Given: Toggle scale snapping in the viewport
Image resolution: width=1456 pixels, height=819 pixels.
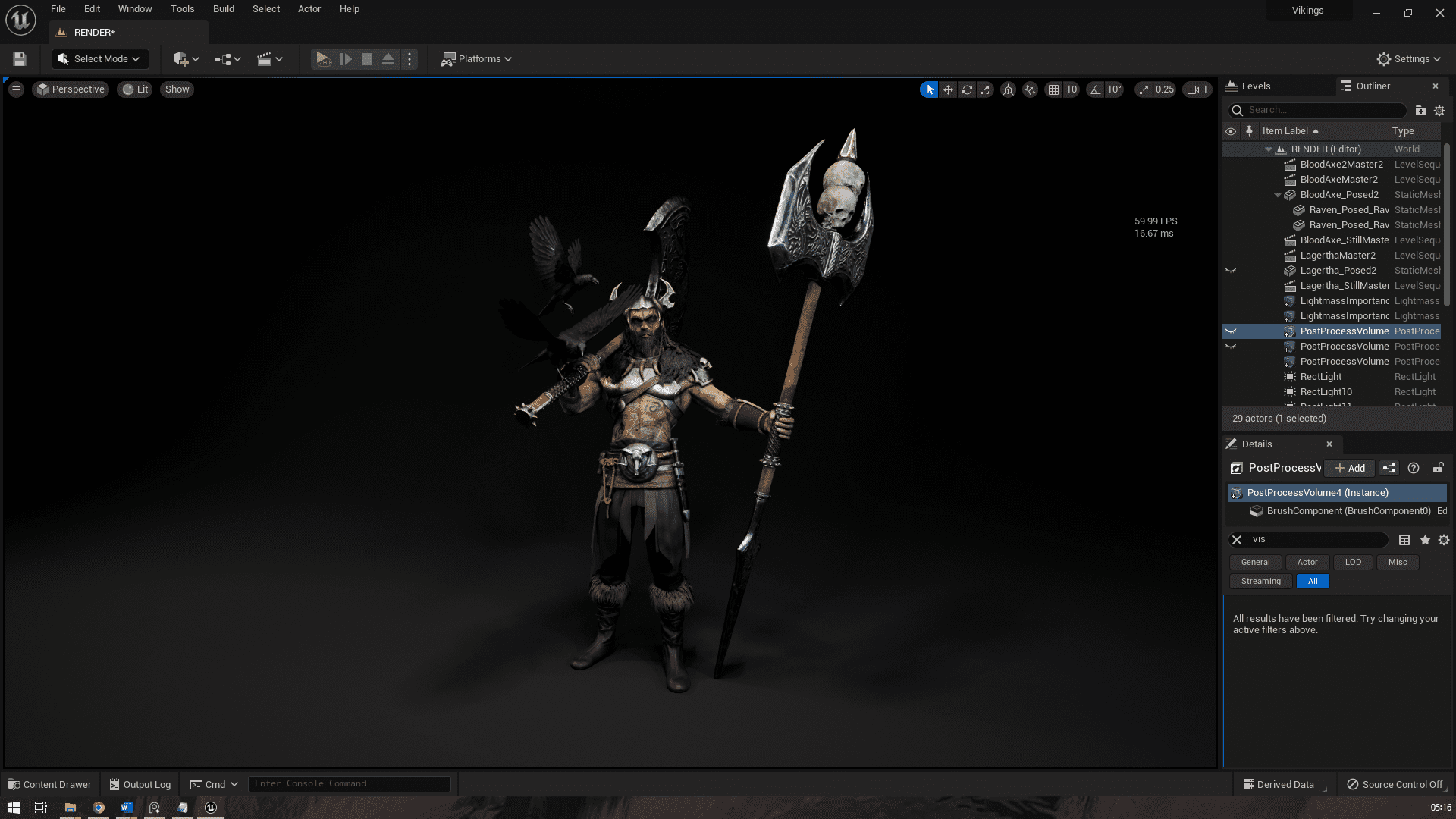Looking at the screenshot, I should [1144, 89].
